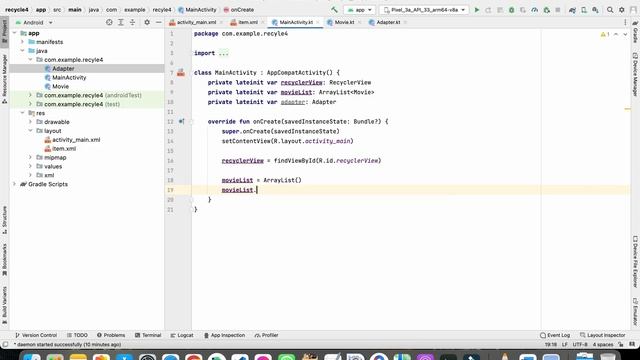Viewport: 640px width, 360px height.
Task: Collapse all in project panel
Action: click(132, 22)
